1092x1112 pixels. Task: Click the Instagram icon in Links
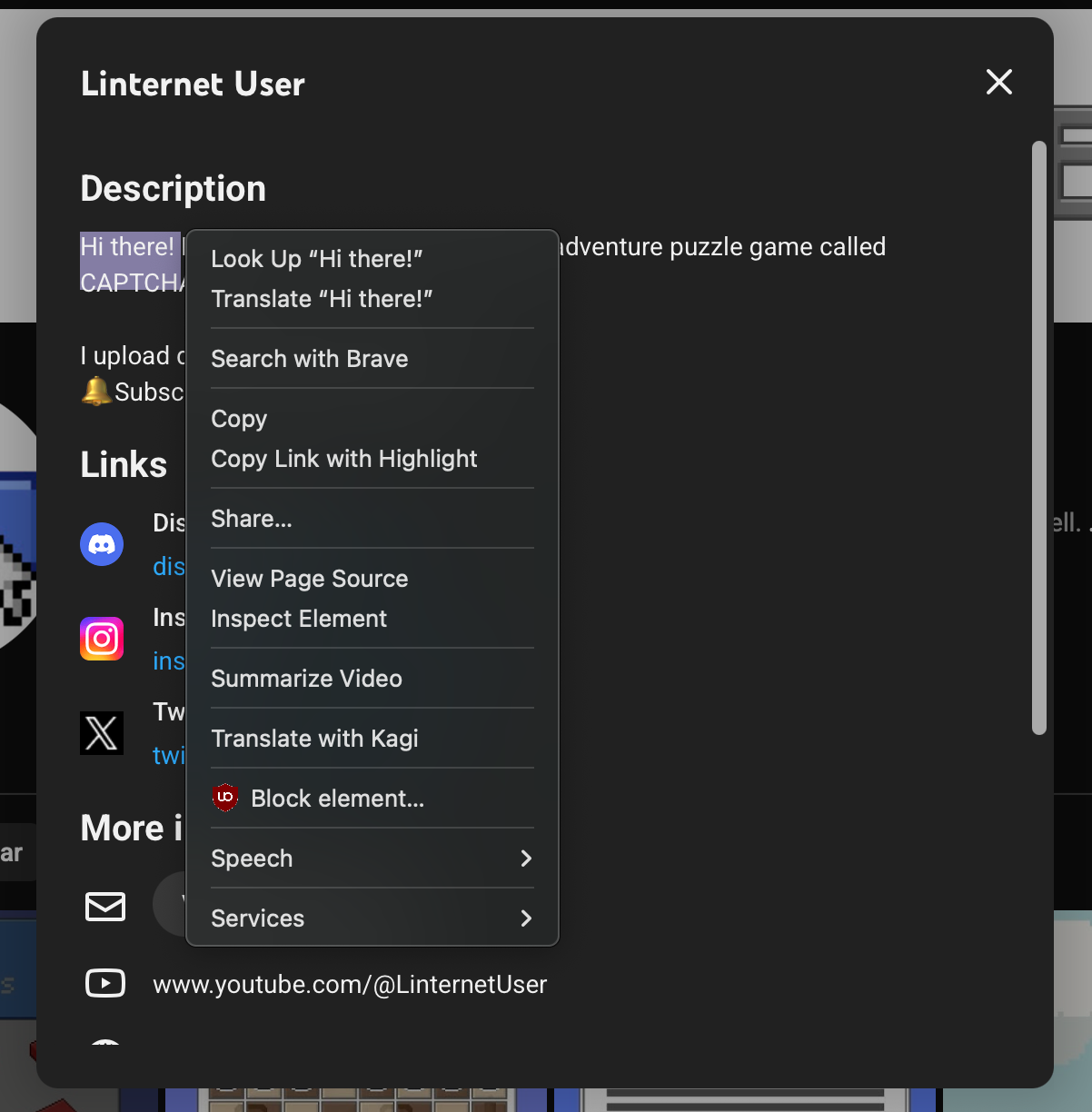(x=102, y=639)
